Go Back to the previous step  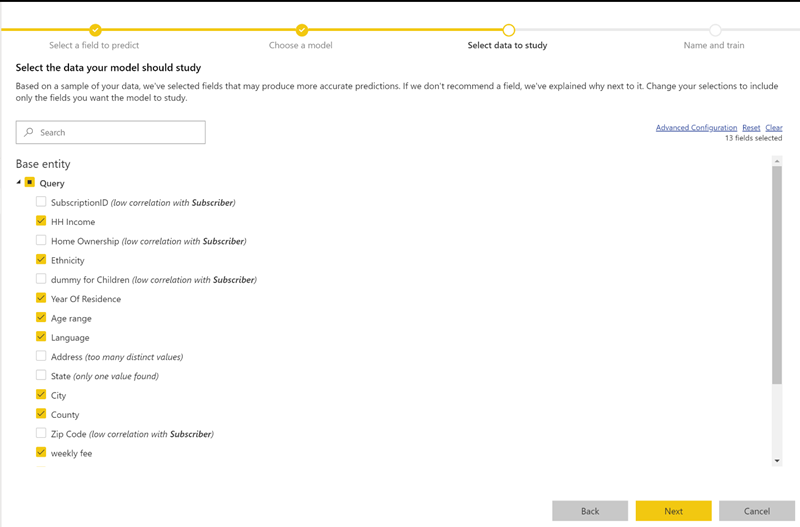590,511
